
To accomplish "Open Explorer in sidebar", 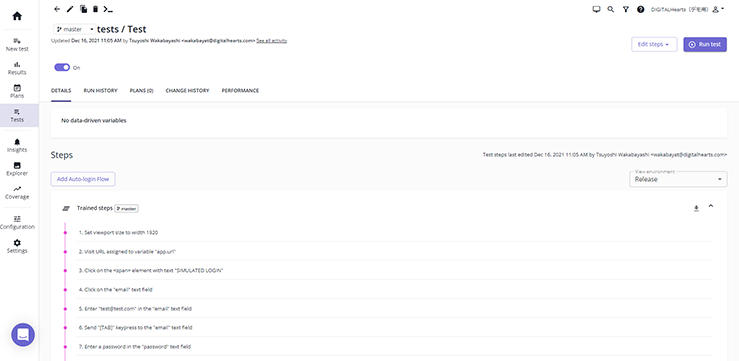I will pyautogui.click(x=17, y=169).
